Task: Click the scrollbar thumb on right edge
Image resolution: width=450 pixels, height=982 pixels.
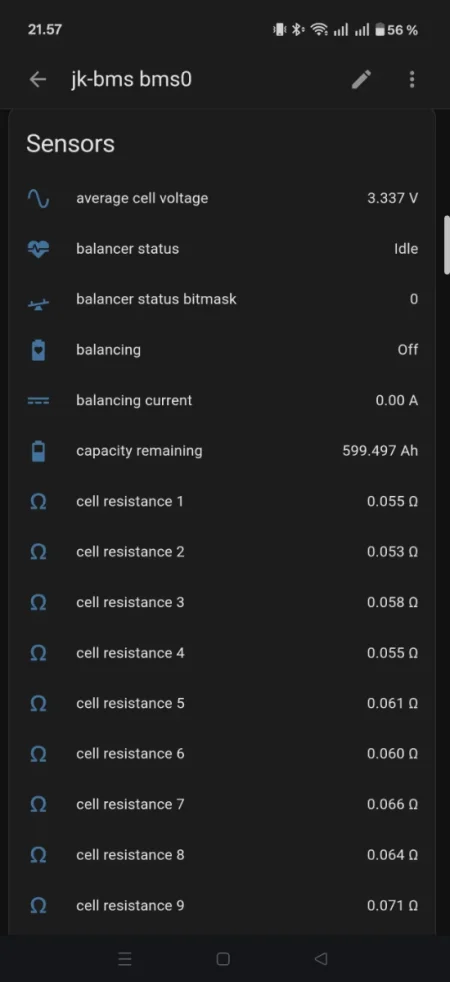Action: 447,244
